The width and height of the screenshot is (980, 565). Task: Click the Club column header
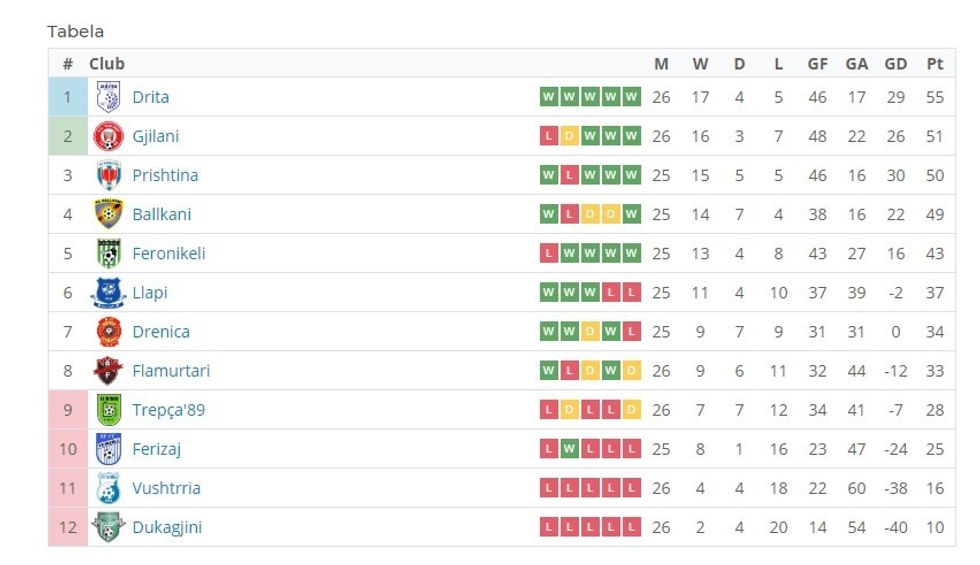(107, 64)
